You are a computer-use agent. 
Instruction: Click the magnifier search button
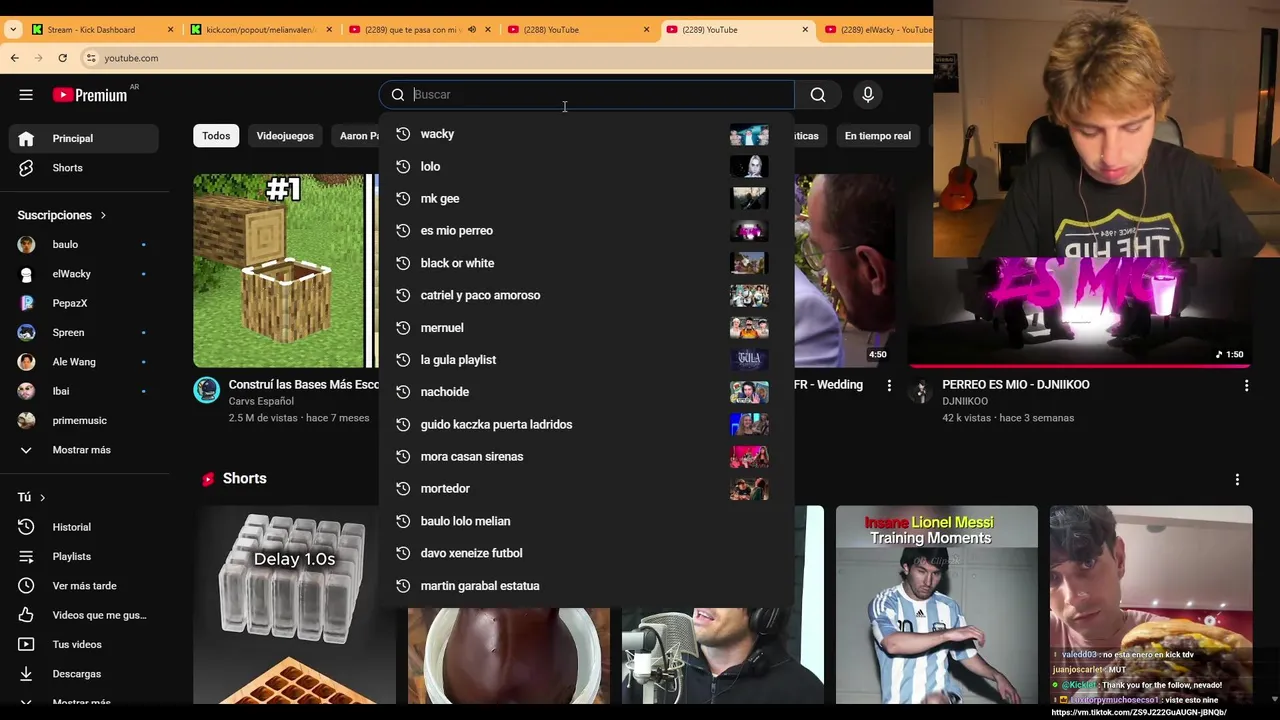(818, 95)
